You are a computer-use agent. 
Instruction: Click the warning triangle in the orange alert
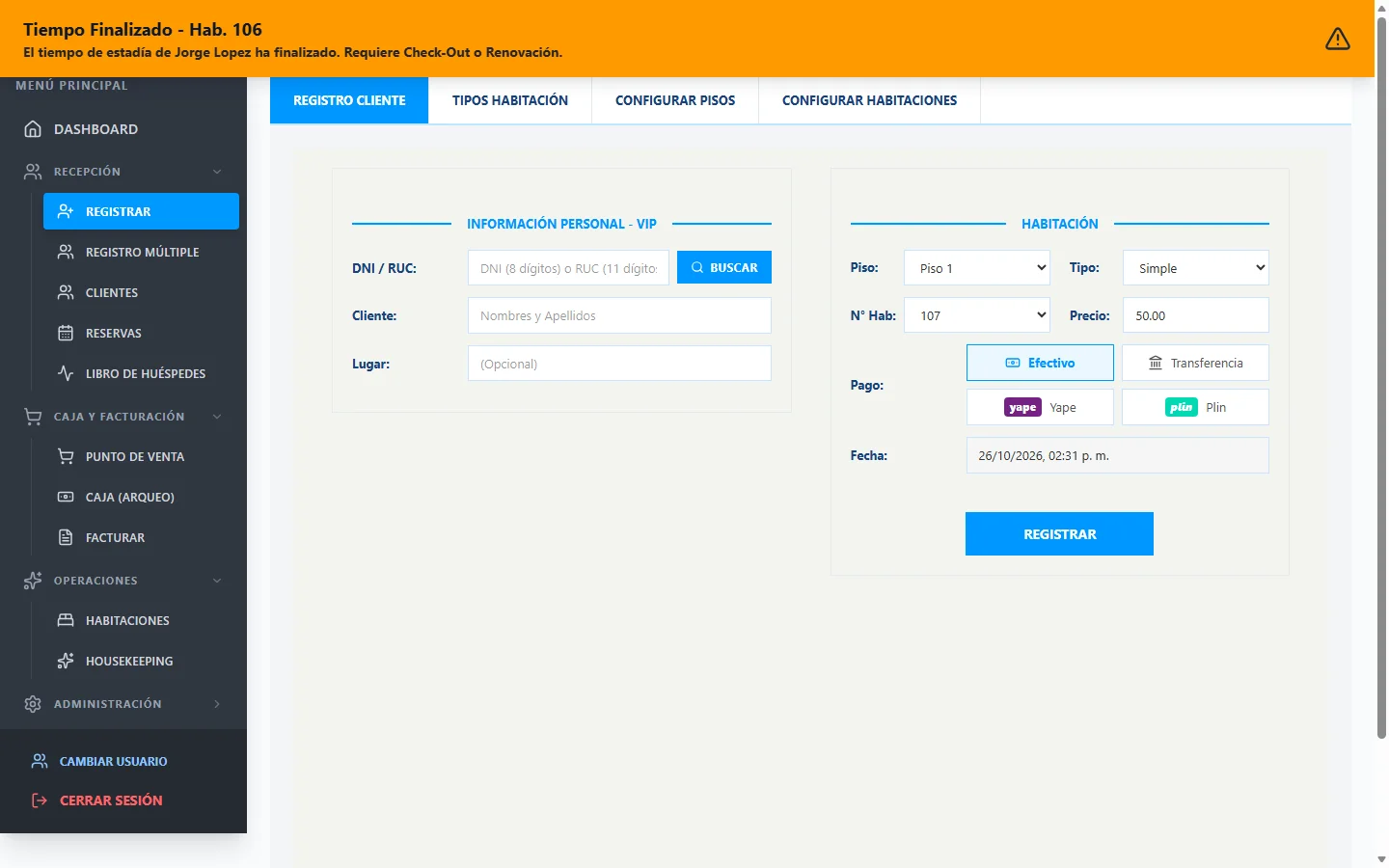click(1338, 39)
